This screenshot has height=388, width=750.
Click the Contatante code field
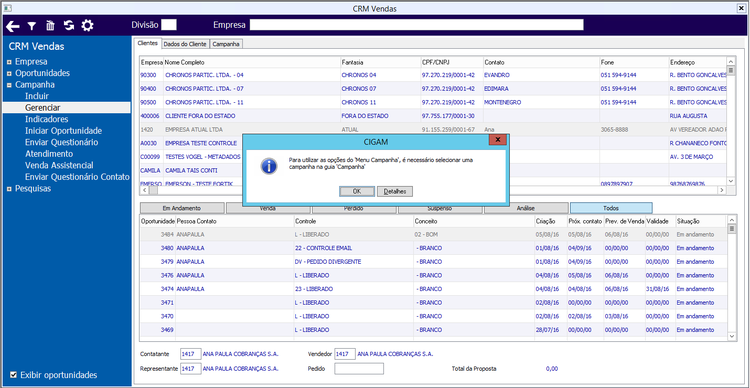click(x=190, y=354)
